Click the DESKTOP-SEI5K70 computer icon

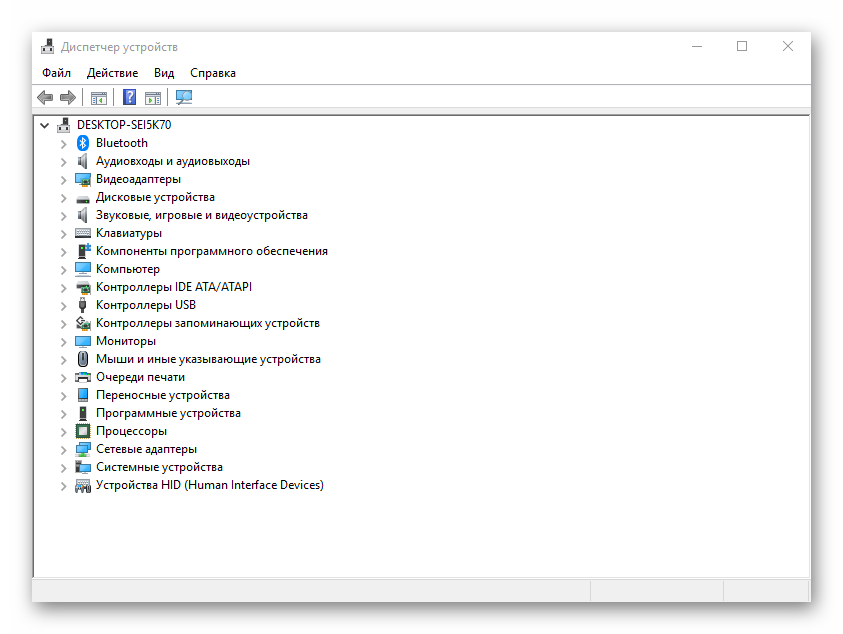63,125
